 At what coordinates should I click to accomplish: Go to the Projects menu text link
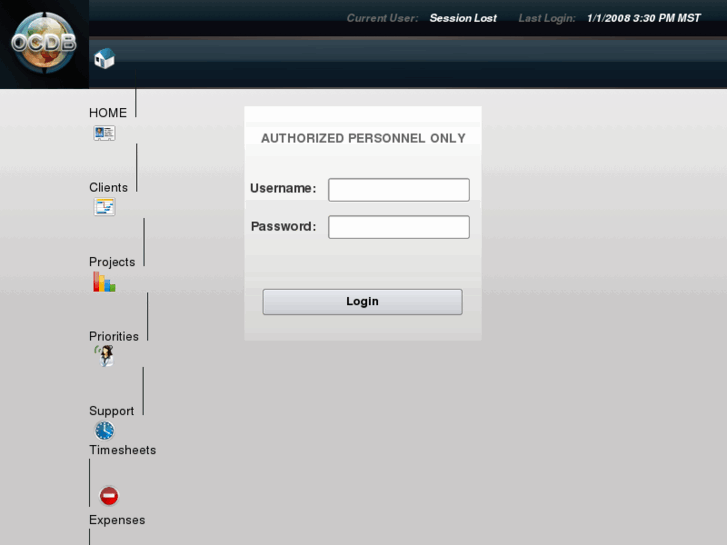pyautogui.click(x=112, y=262)
